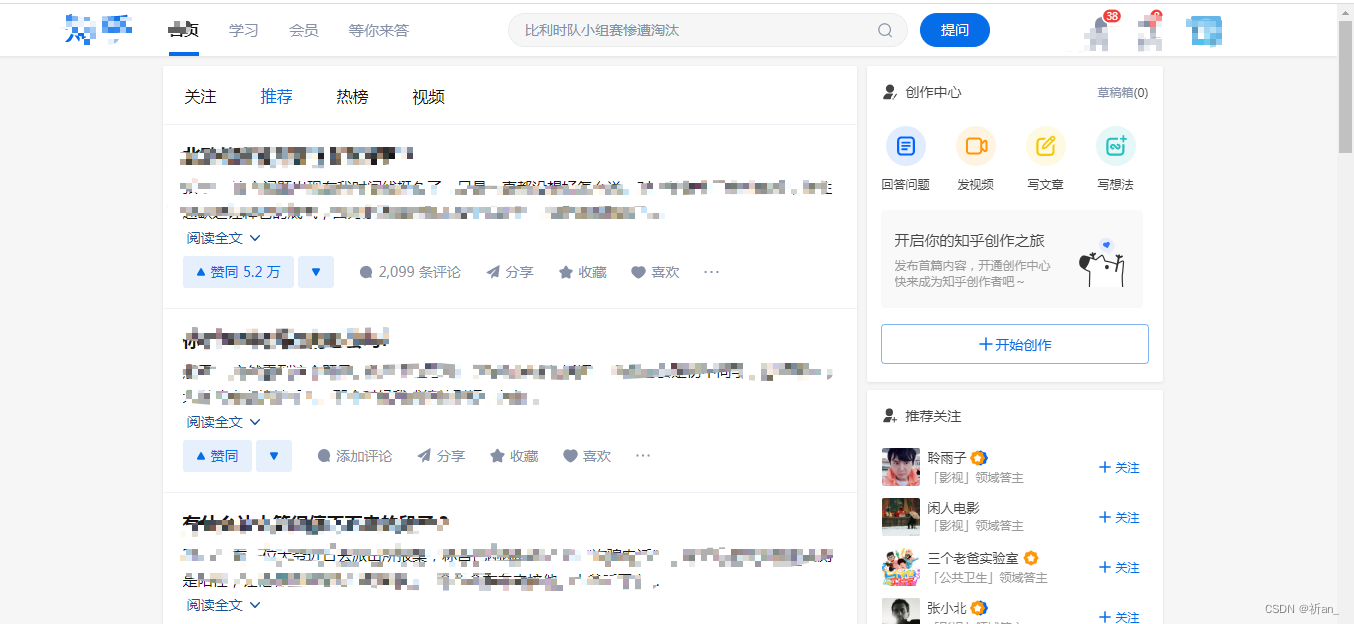Open the 闲人电影 profile name

(x=953, y=508)
